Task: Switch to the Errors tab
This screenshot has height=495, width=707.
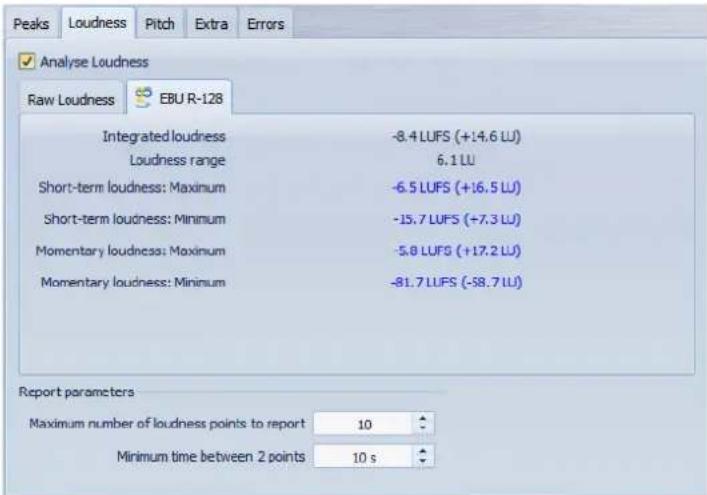Action: click(x=266, y=24)
